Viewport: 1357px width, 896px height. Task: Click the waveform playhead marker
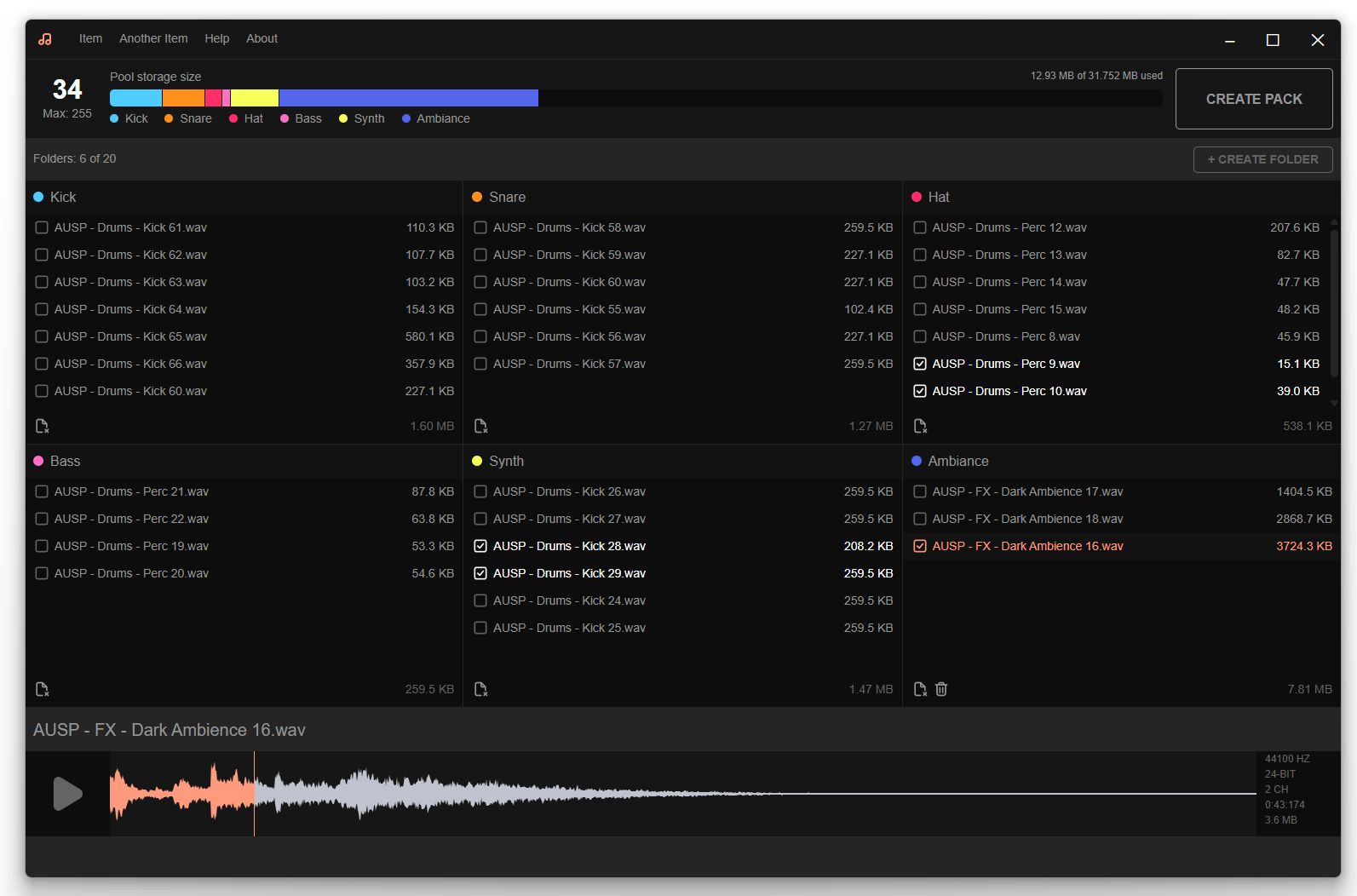click(254, 794)
